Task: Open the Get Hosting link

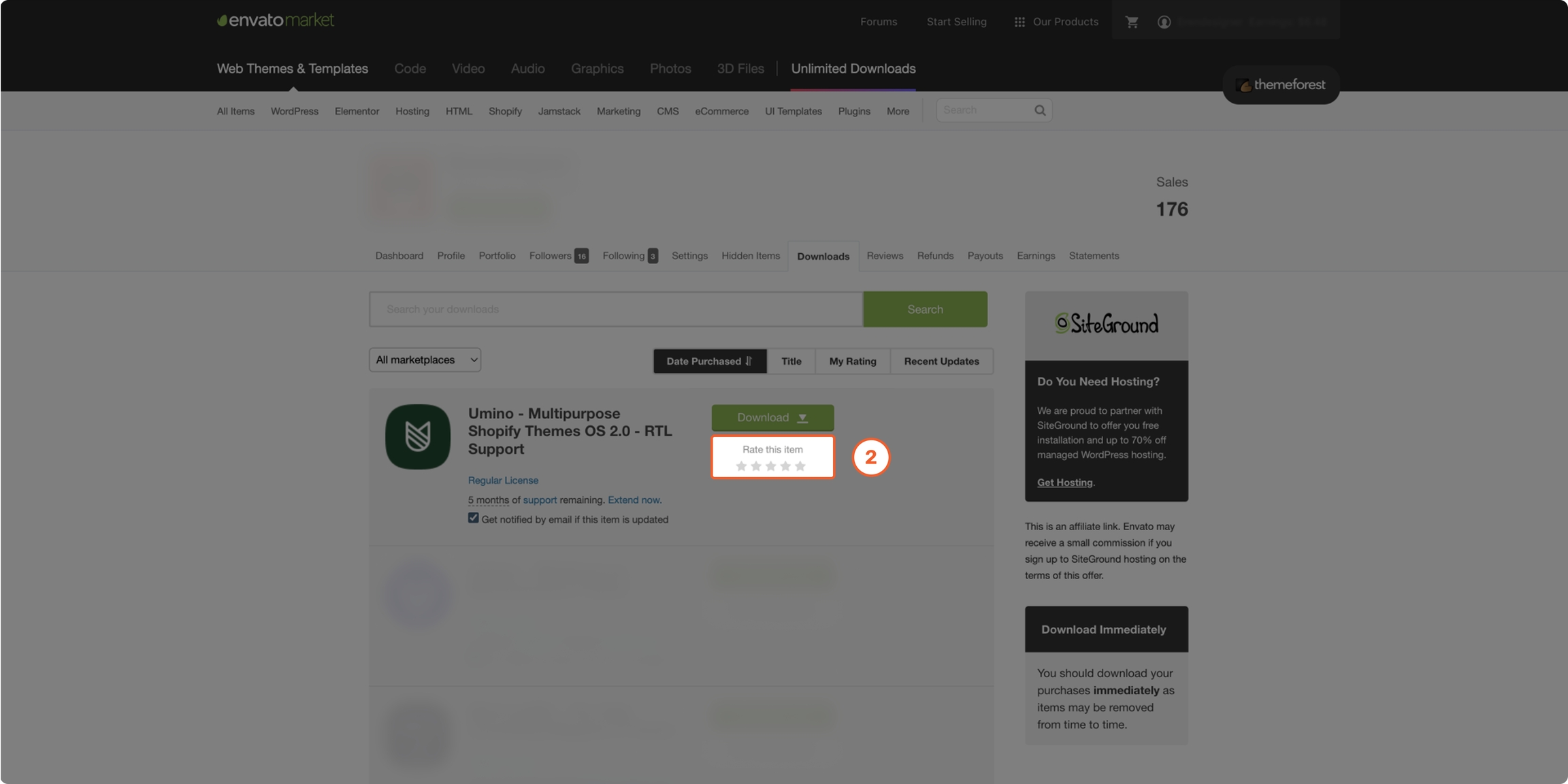Action: pyautogui.click(x=1064, y=483)
